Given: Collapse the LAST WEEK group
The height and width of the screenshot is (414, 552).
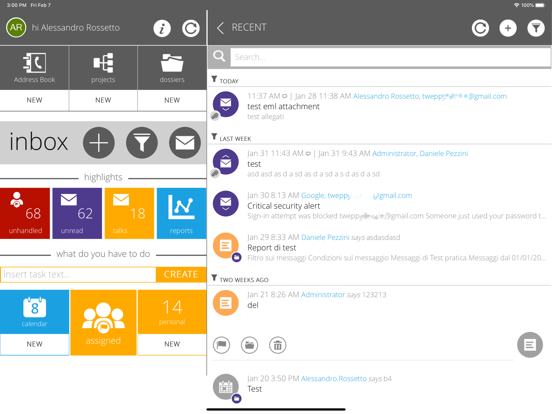Looking at the screenshot, I should pos(214,137).
